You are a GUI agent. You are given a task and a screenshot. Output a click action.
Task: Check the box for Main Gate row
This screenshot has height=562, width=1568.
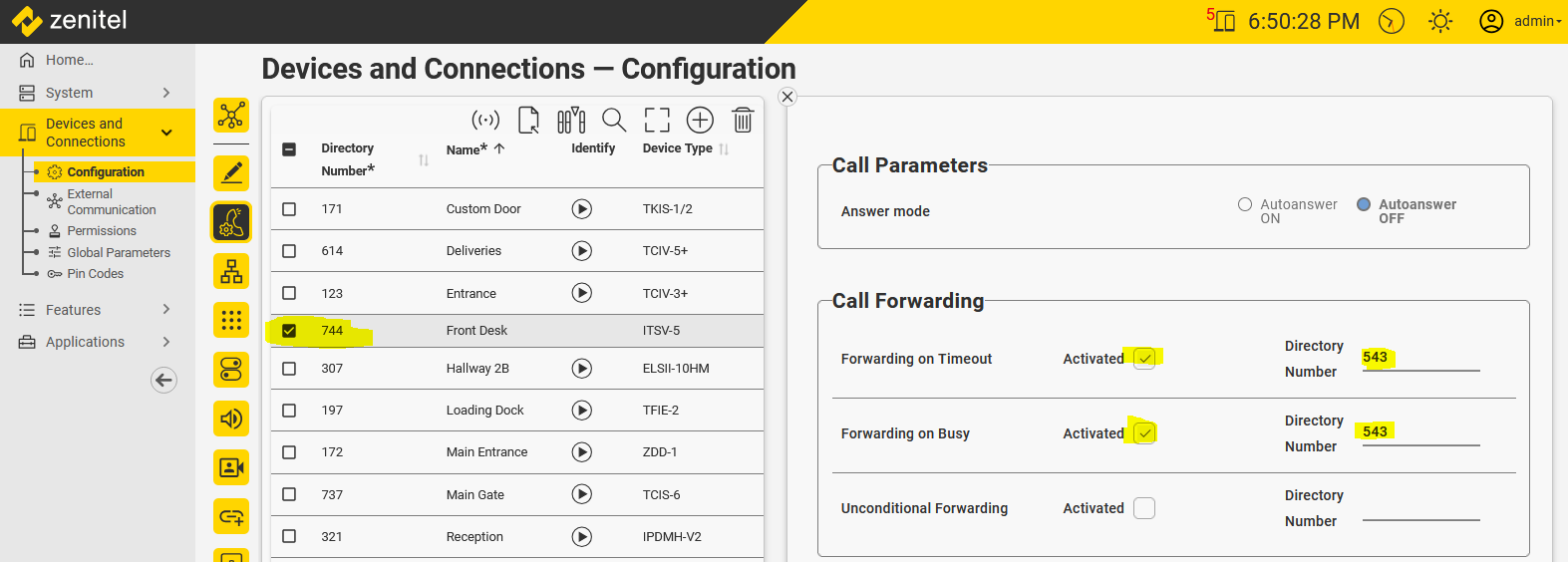tap(289, 494)
